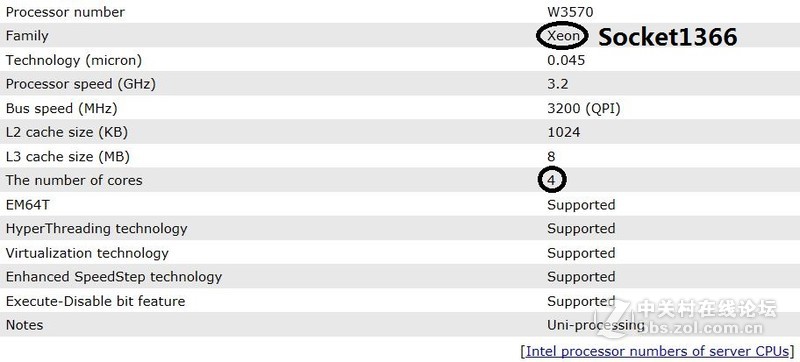Select the 0.045 technology value

point(566,60)
